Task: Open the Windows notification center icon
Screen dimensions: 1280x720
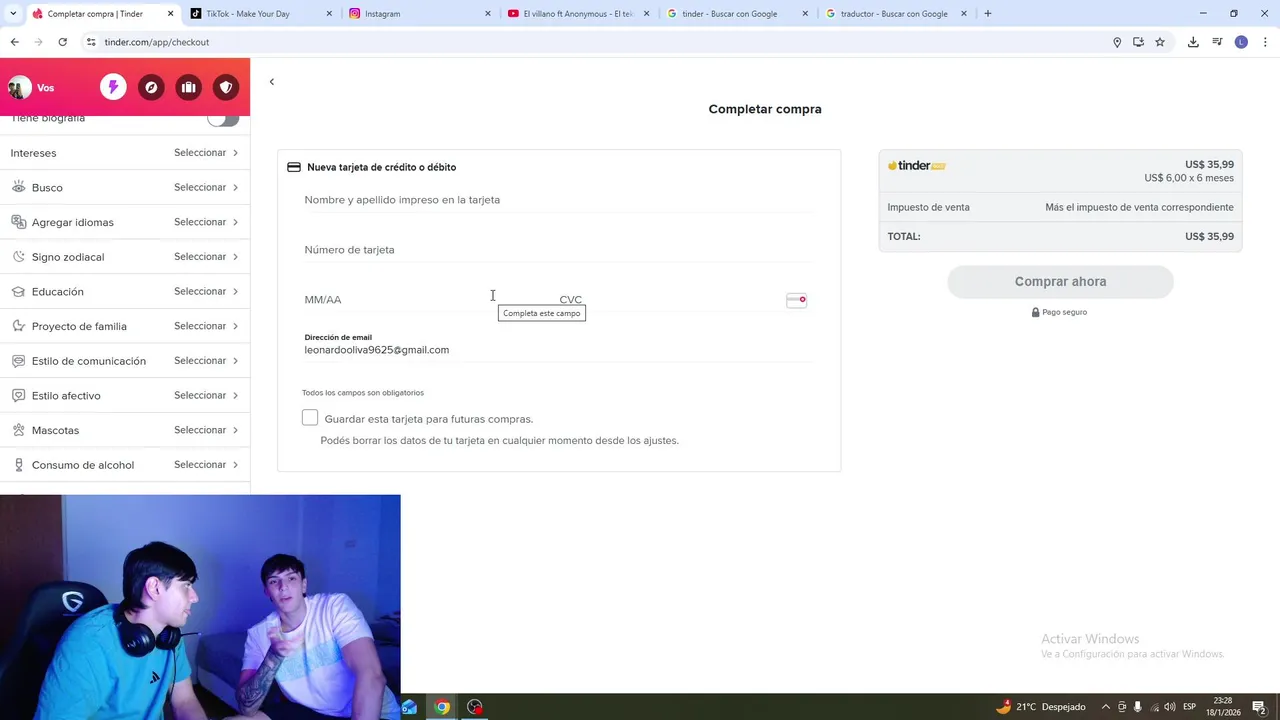Action: (x=1260, y=708)
